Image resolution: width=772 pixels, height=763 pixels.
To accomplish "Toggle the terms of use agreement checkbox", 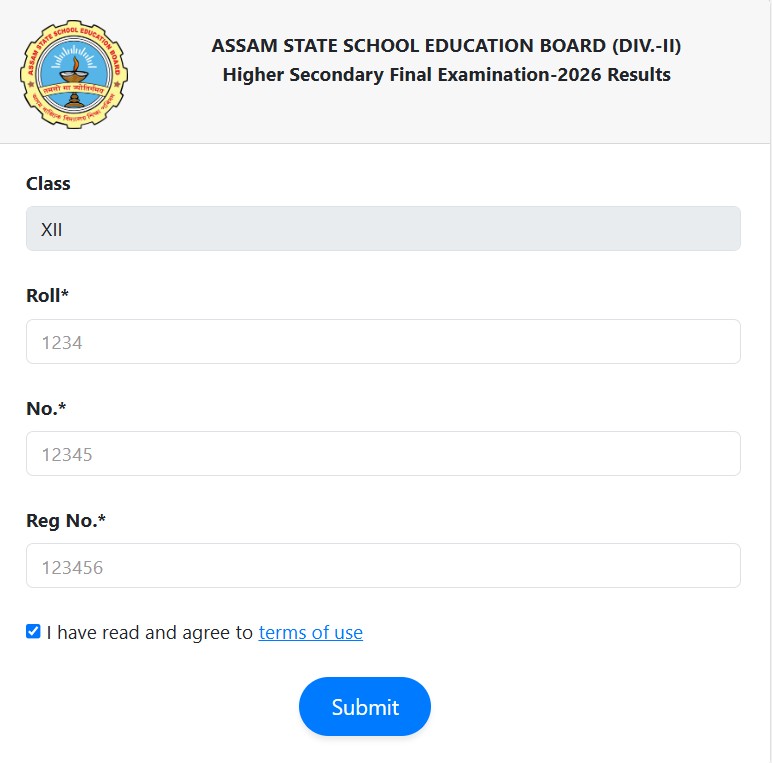I will [33, 631].
